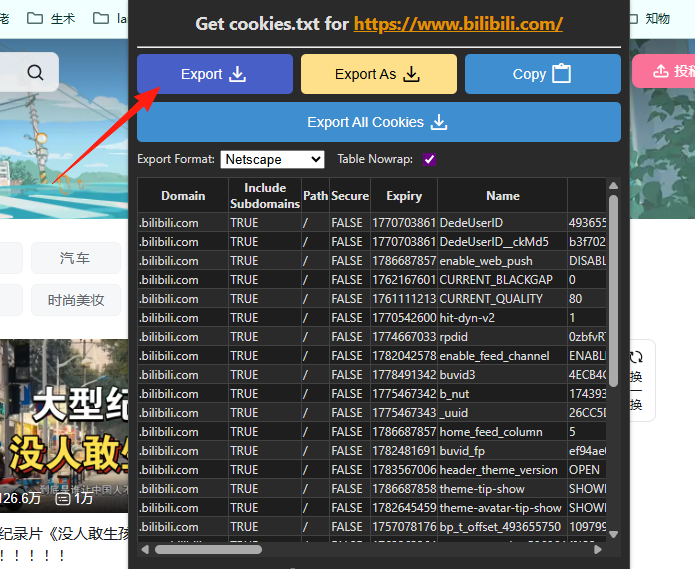Select the bp_t_offset_493655750 cookie name

[503, 526]
